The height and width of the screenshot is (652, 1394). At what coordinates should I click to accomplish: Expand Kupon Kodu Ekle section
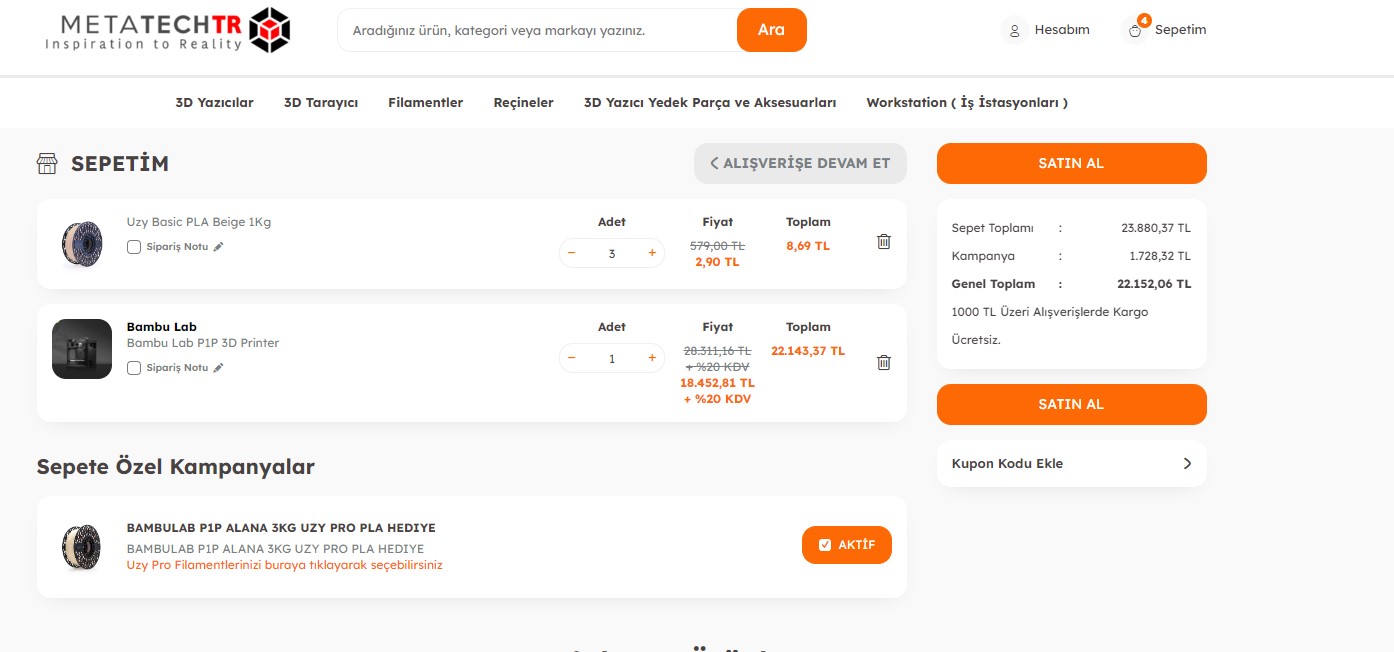click(1071, 464)
